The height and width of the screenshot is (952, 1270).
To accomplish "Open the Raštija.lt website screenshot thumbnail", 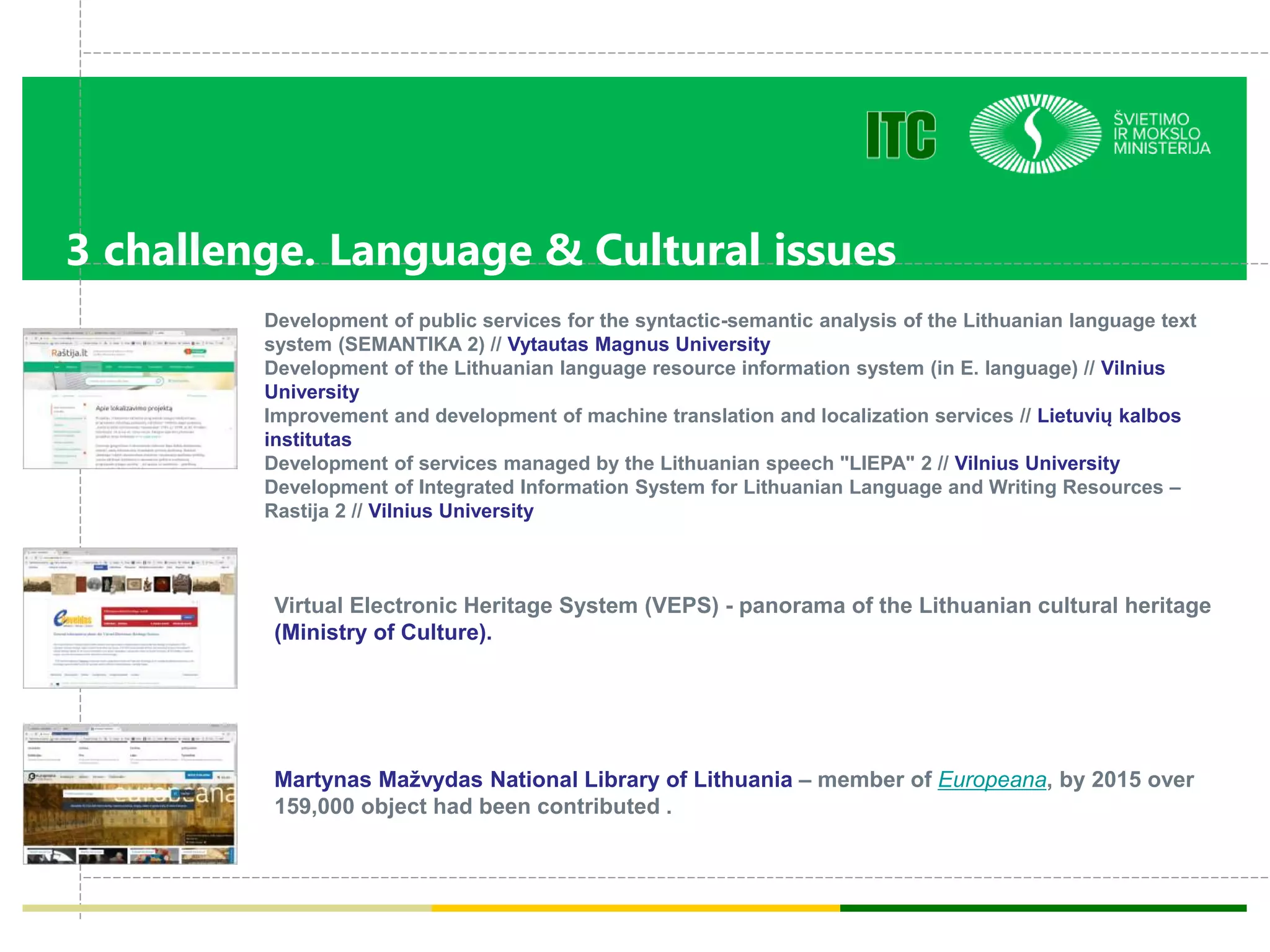I will (130, 399).
